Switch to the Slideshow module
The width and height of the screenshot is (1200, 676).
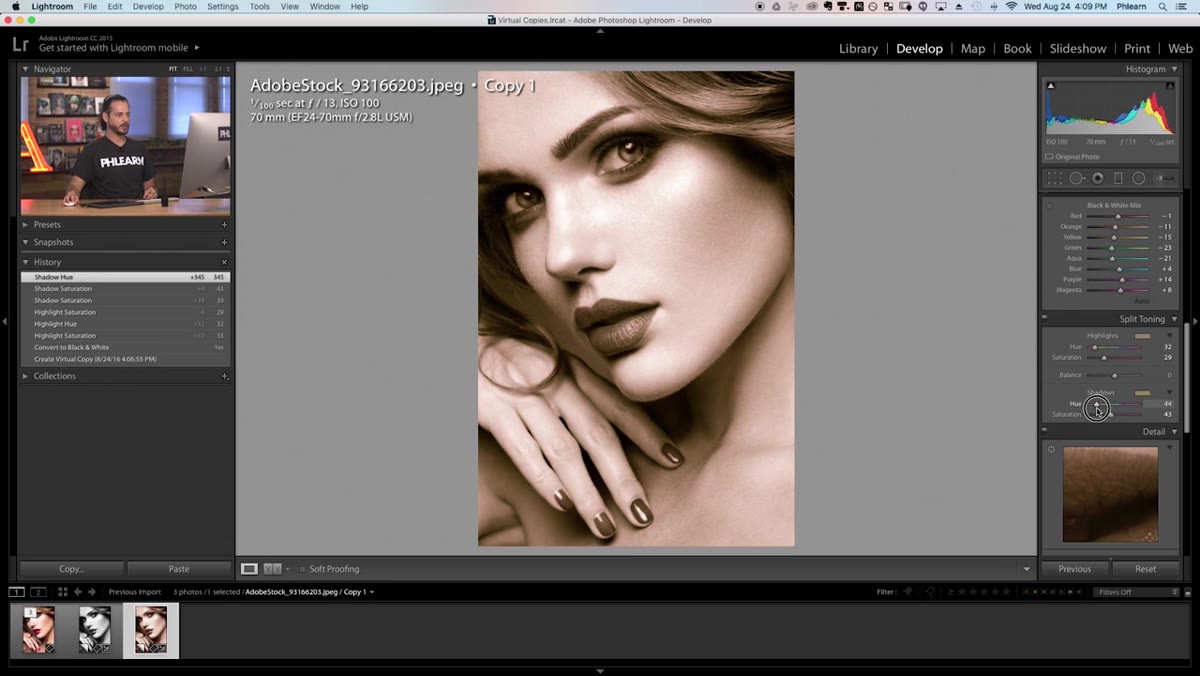[x=1078, y=48]
